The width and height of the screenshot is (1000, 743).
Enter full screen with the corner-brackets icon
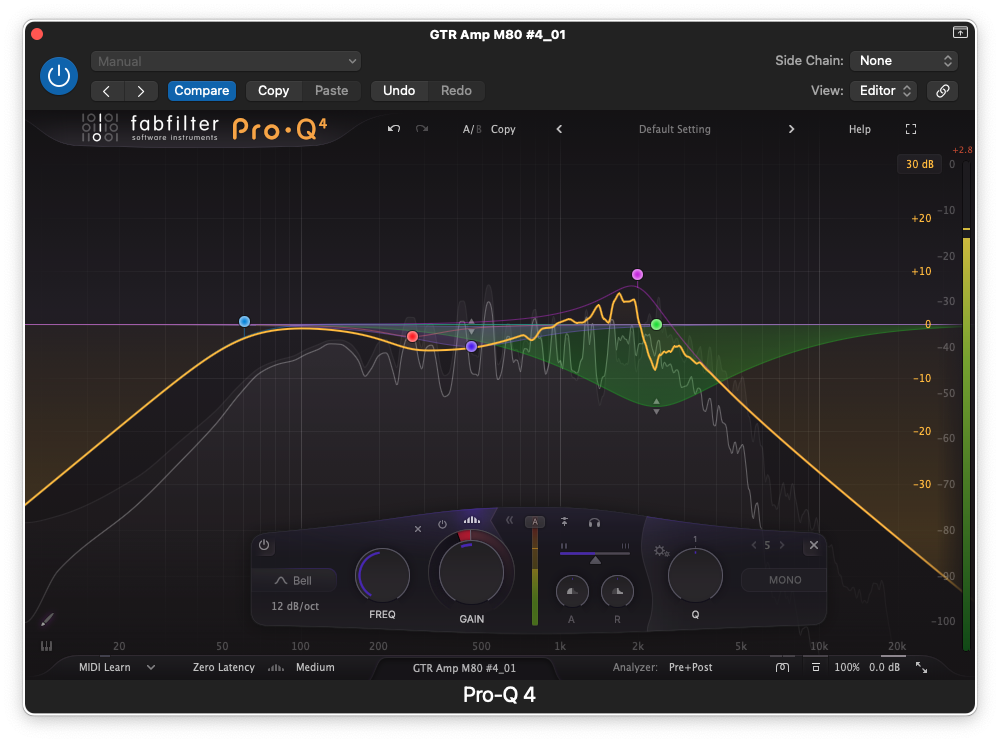coord(911,129)
